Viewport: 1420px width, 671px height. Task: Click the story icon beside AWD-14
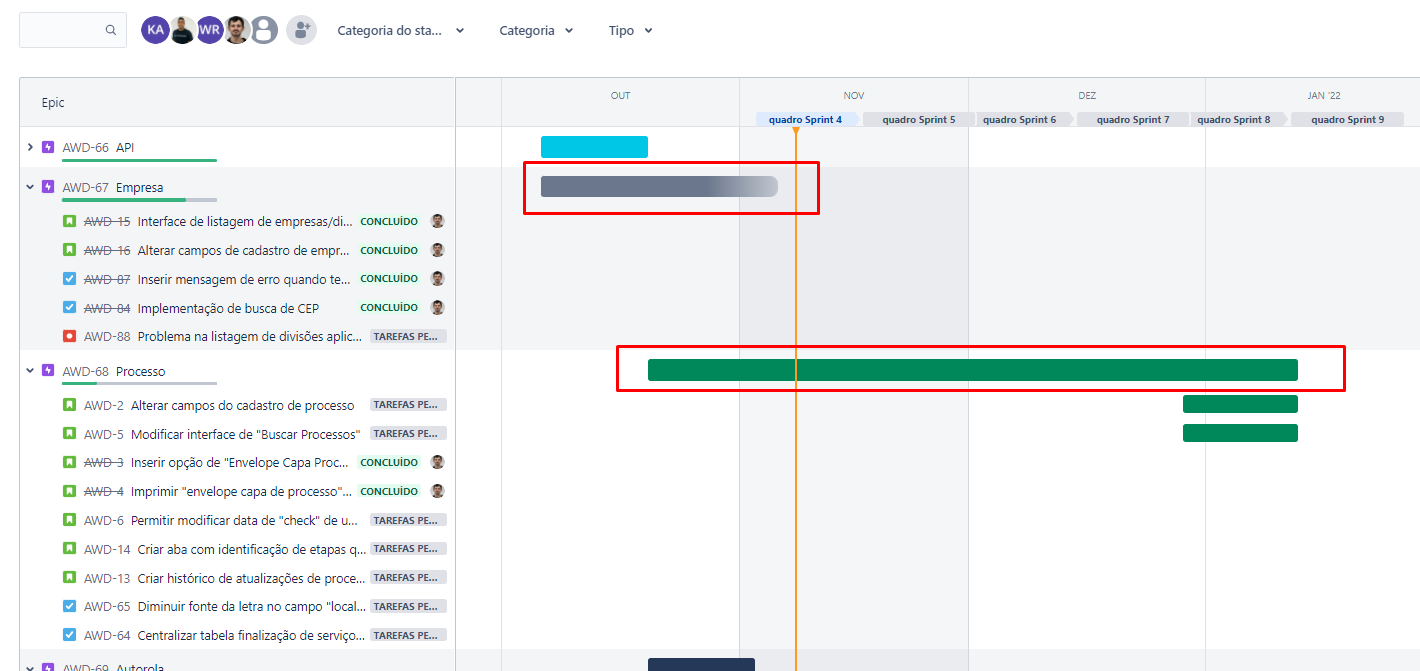tap(70, 549)
